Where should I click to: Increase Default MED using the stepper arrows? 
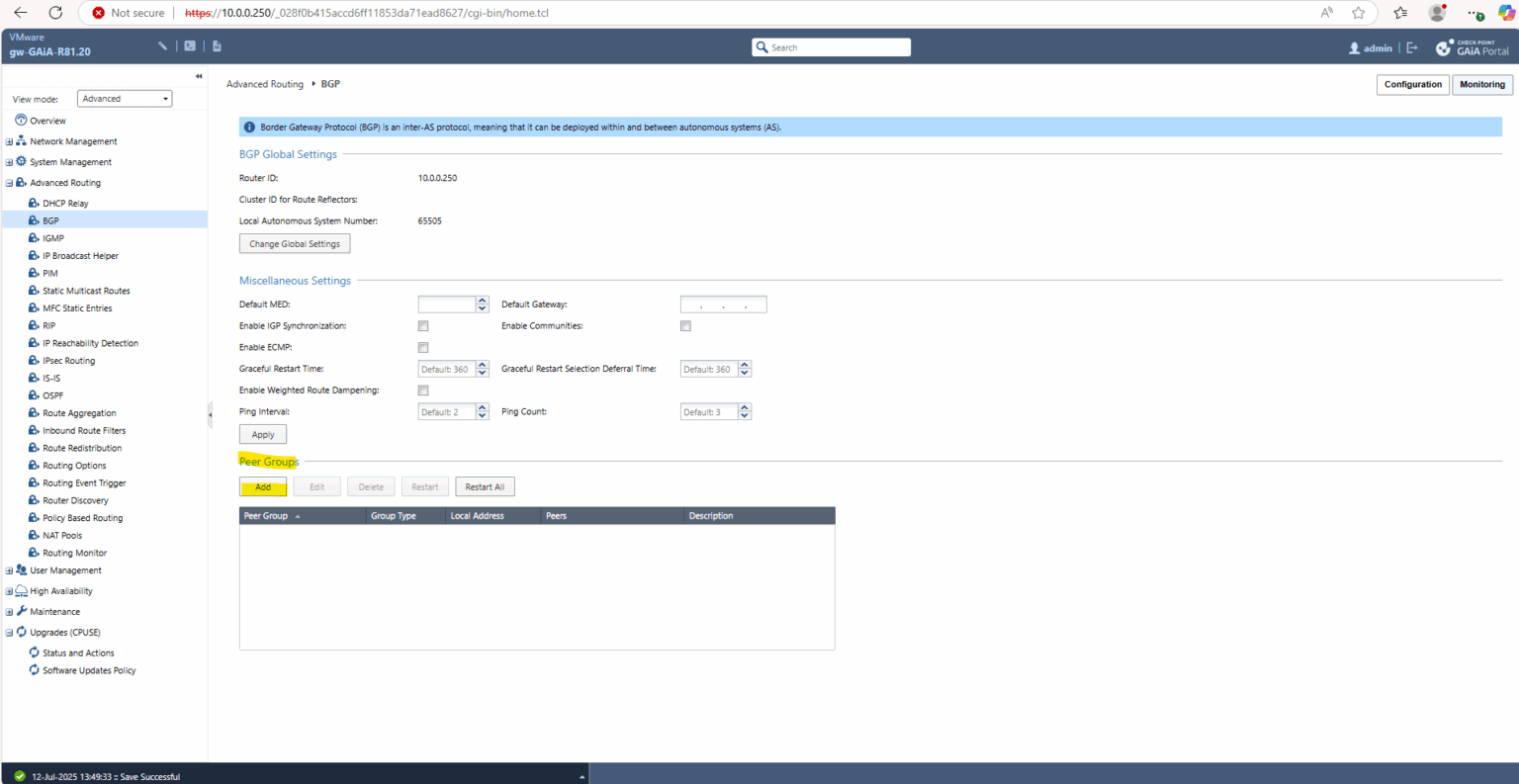[482, 304]
